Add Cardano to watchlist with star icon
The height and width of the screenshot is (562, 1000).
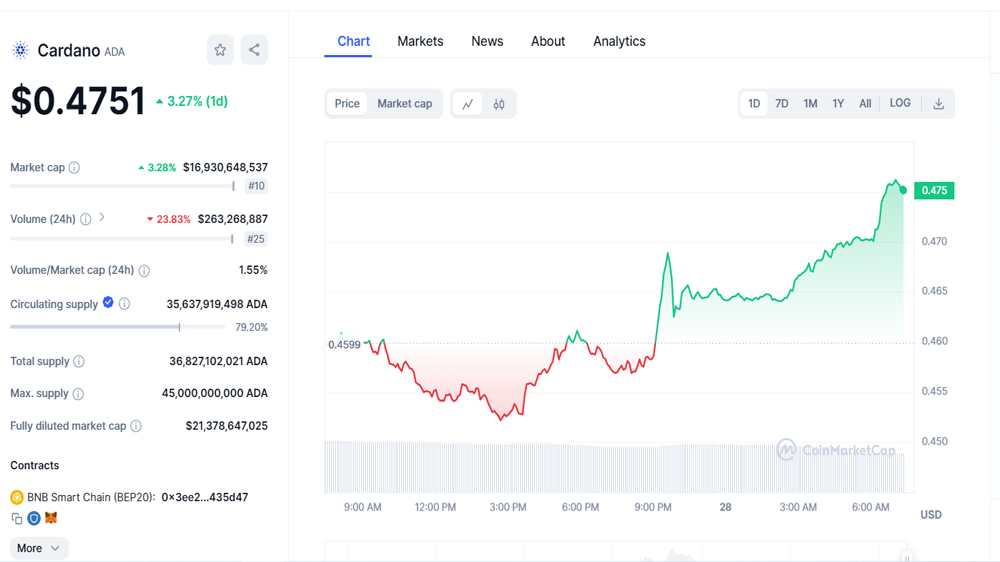tap(220, 50)
